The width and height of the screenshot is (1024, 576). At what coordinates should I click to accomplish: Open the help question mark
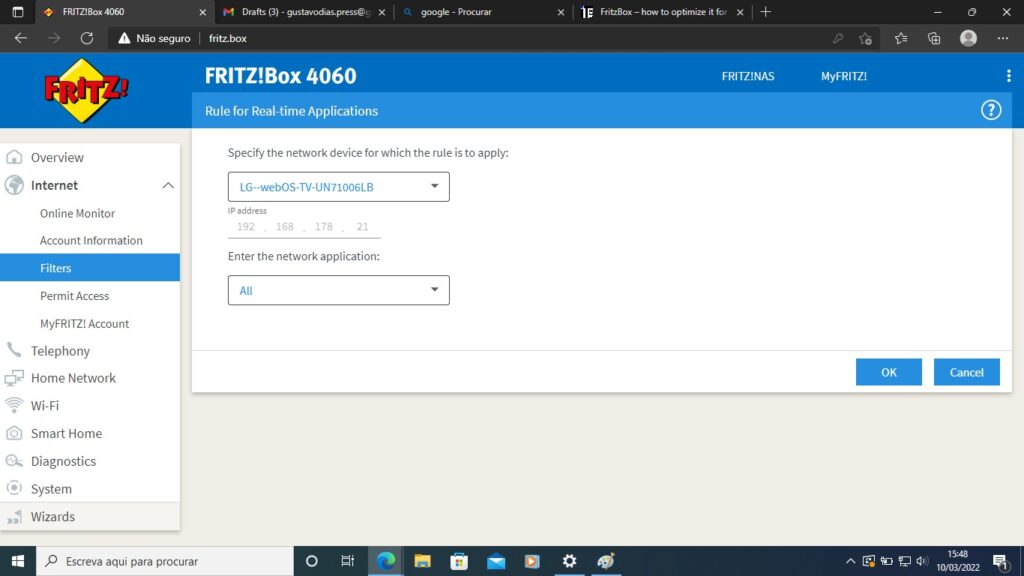991,110
